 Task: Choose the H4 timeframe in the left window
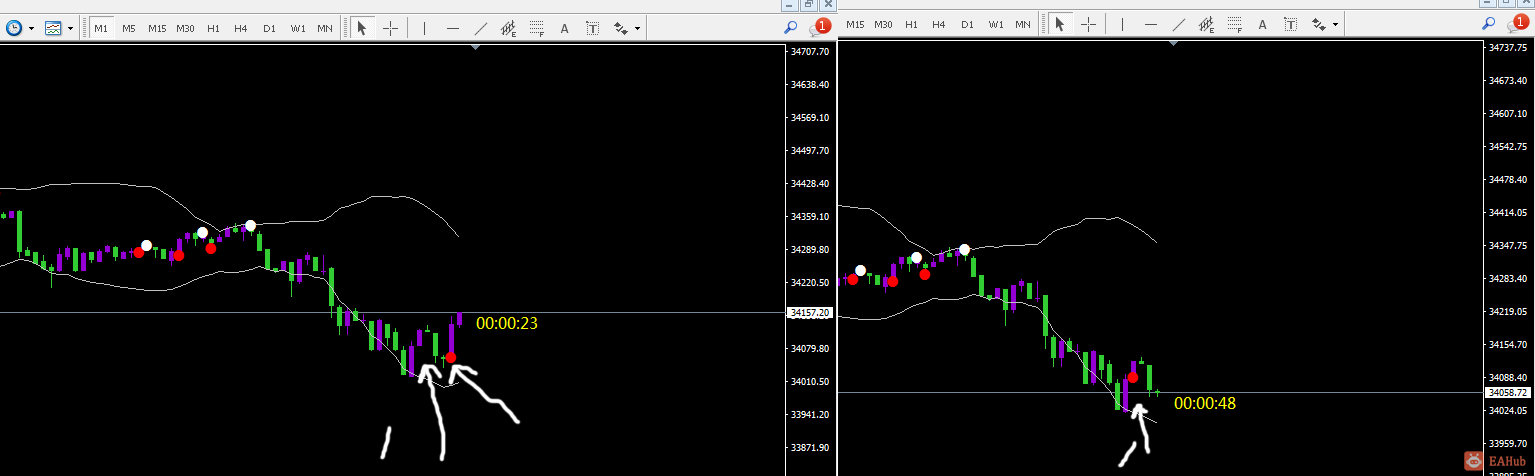pyautogui.click(x=241, y=28)
